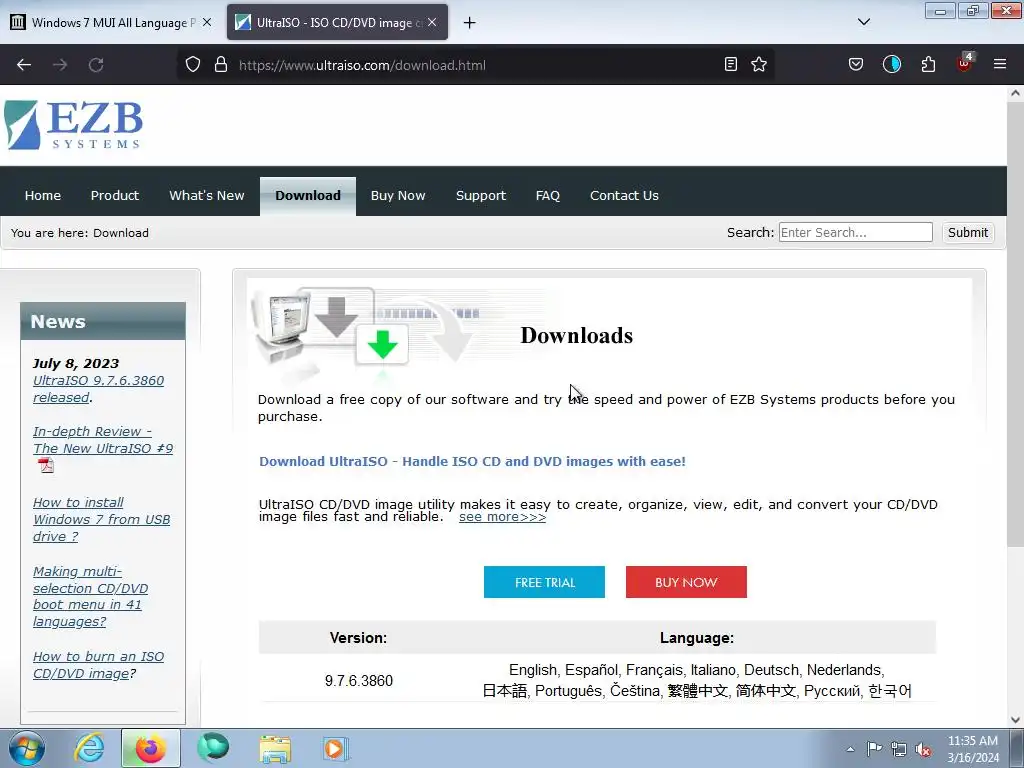
Task: Select the UltraISO browser tab
Action: 336,22
